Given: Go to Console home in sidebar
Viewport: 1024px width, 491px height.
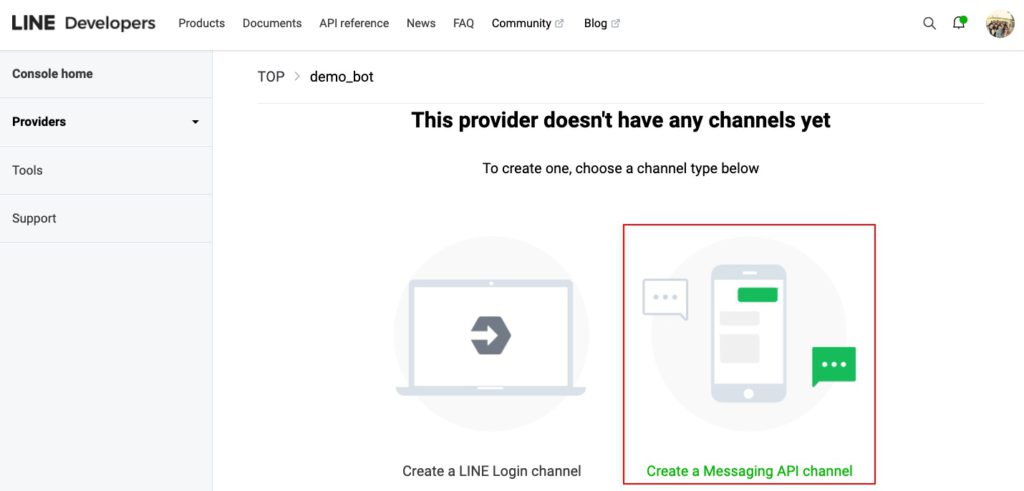Looking at the screenshot, I should coord(106,74).
